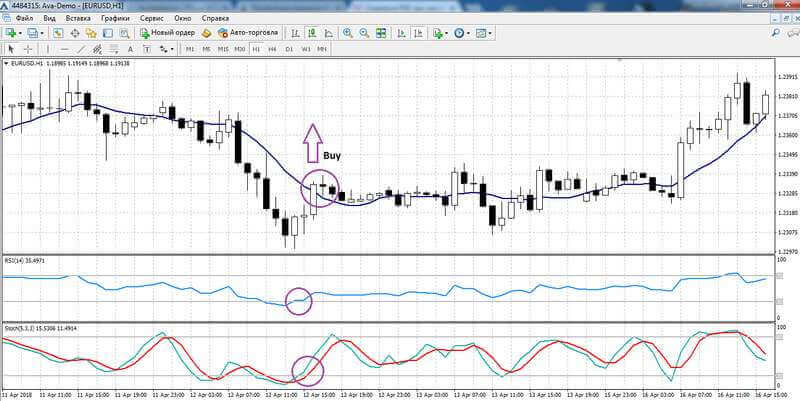Screen dimensions: 800x401
Task: Open the Strategy Tester magnifier icon
Action: 124,33
